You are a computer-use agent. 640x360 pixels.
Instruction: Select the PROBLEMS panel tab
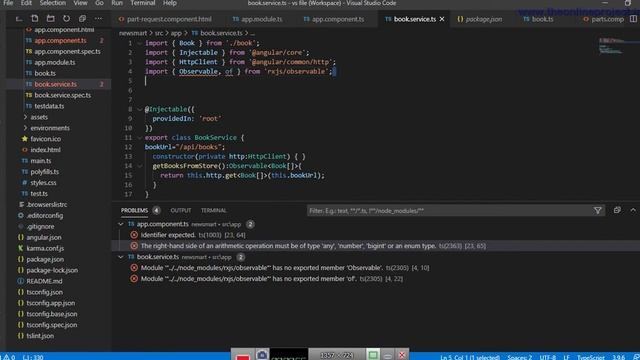coord(134,211)
